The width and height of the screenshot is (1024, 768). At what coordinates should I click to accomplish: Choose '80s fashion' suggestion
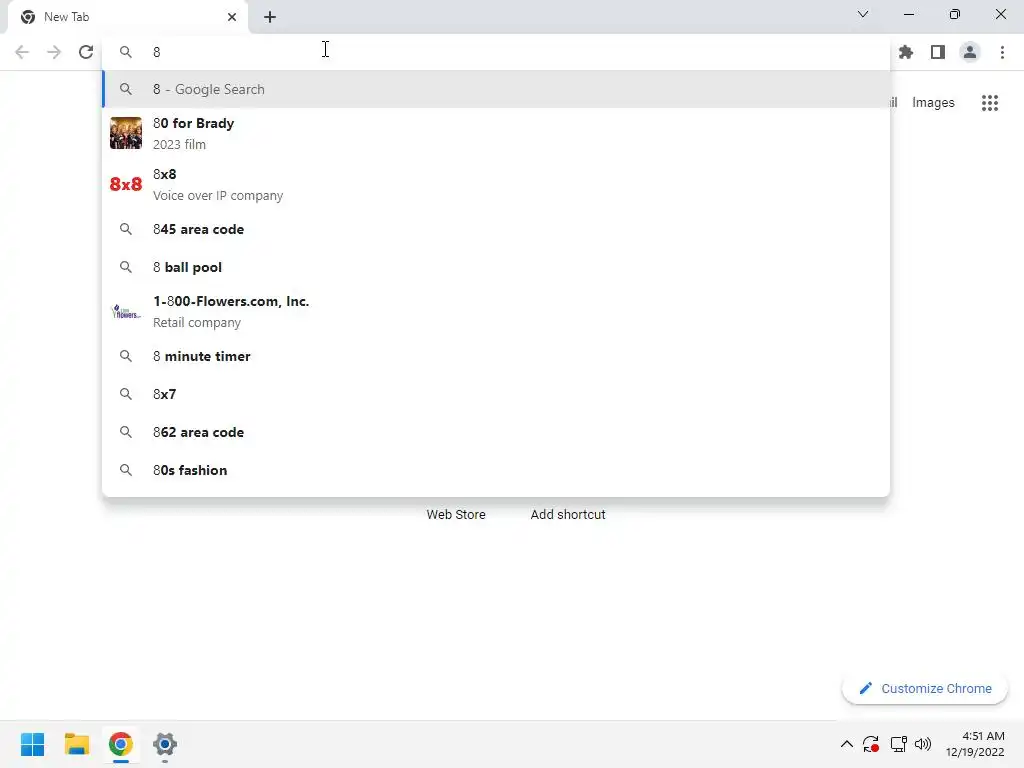point(496,470)
